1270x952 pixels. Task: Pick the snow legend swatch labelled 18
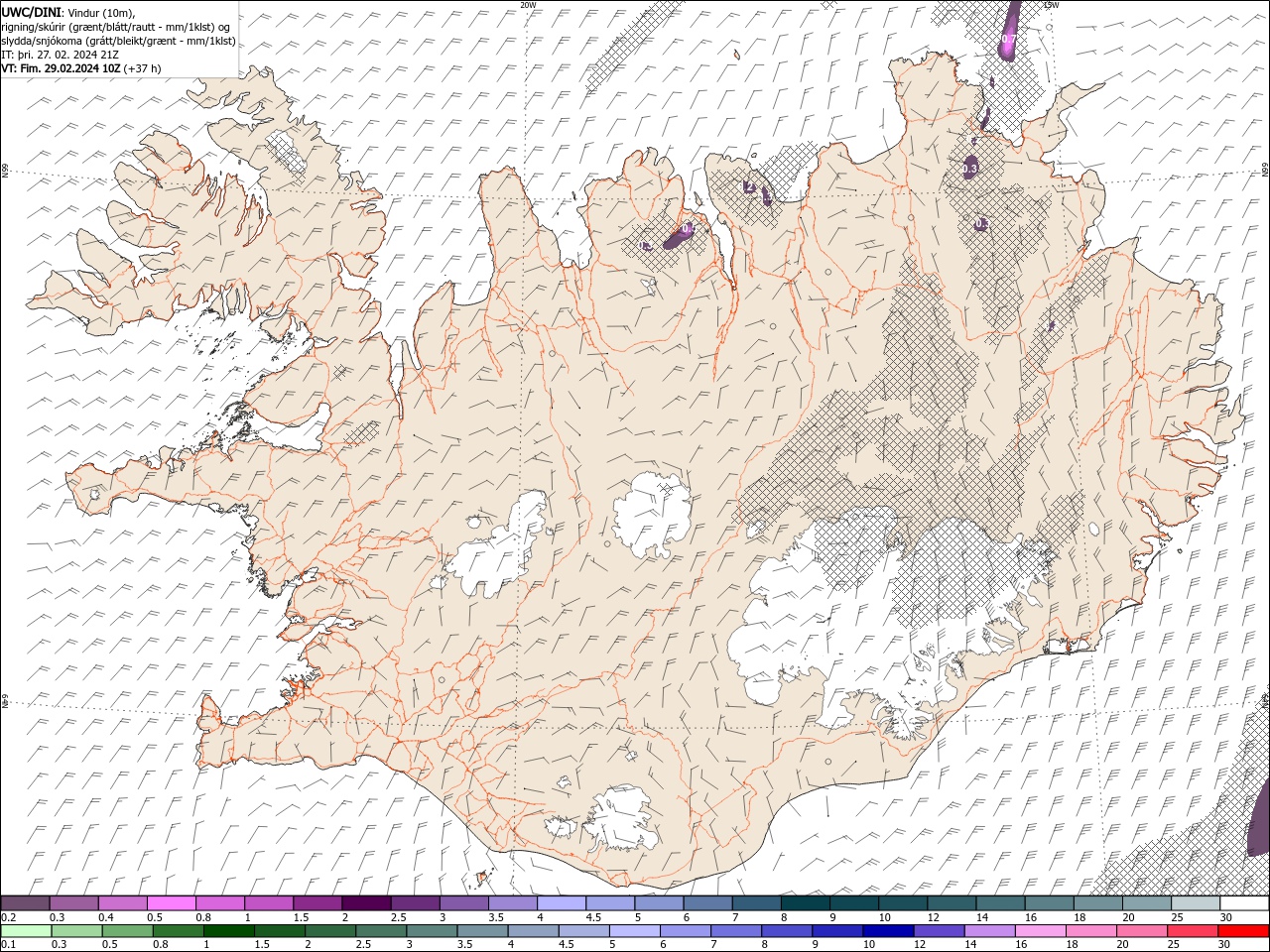click(1097, 903)
